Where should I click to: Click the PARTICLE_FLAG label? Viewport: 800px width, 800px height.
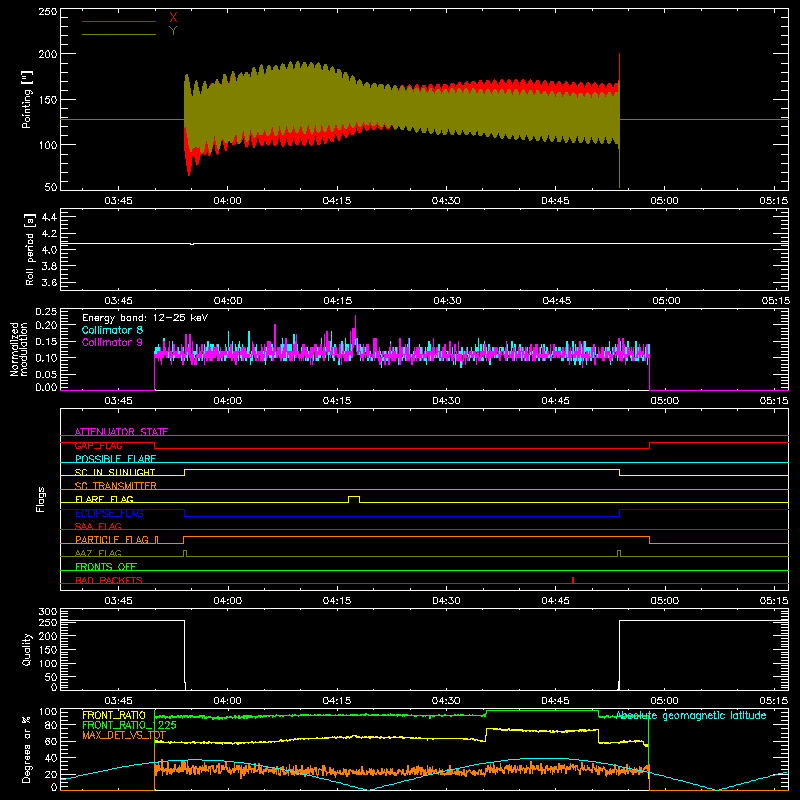coord(112,540)
